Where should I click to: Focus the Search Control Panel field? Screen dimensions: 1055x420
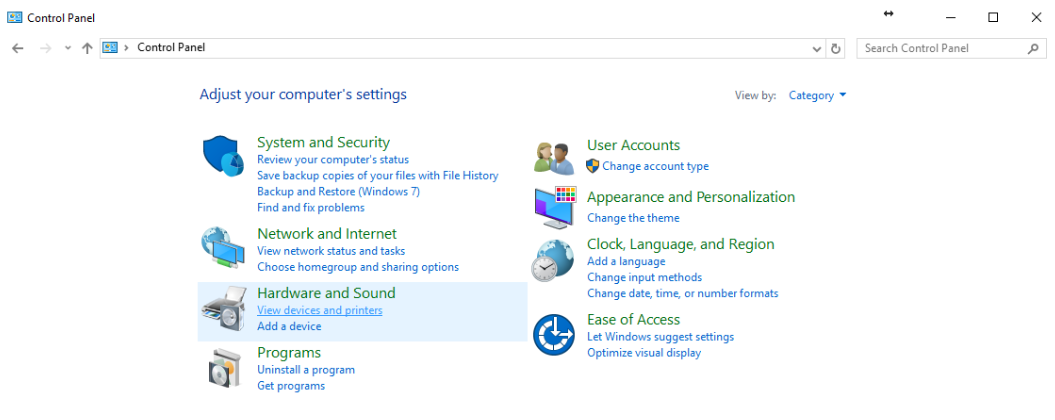pyautogui.click(x=951, y=48)
